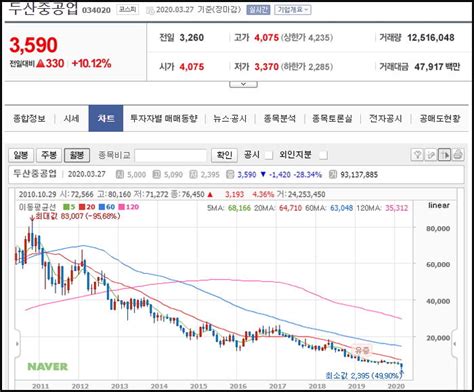Image resolution: width=474 pixels, height=392 pixels.
Task: Click the 하한가 2,285 text
Action: [x=307, y=67]
